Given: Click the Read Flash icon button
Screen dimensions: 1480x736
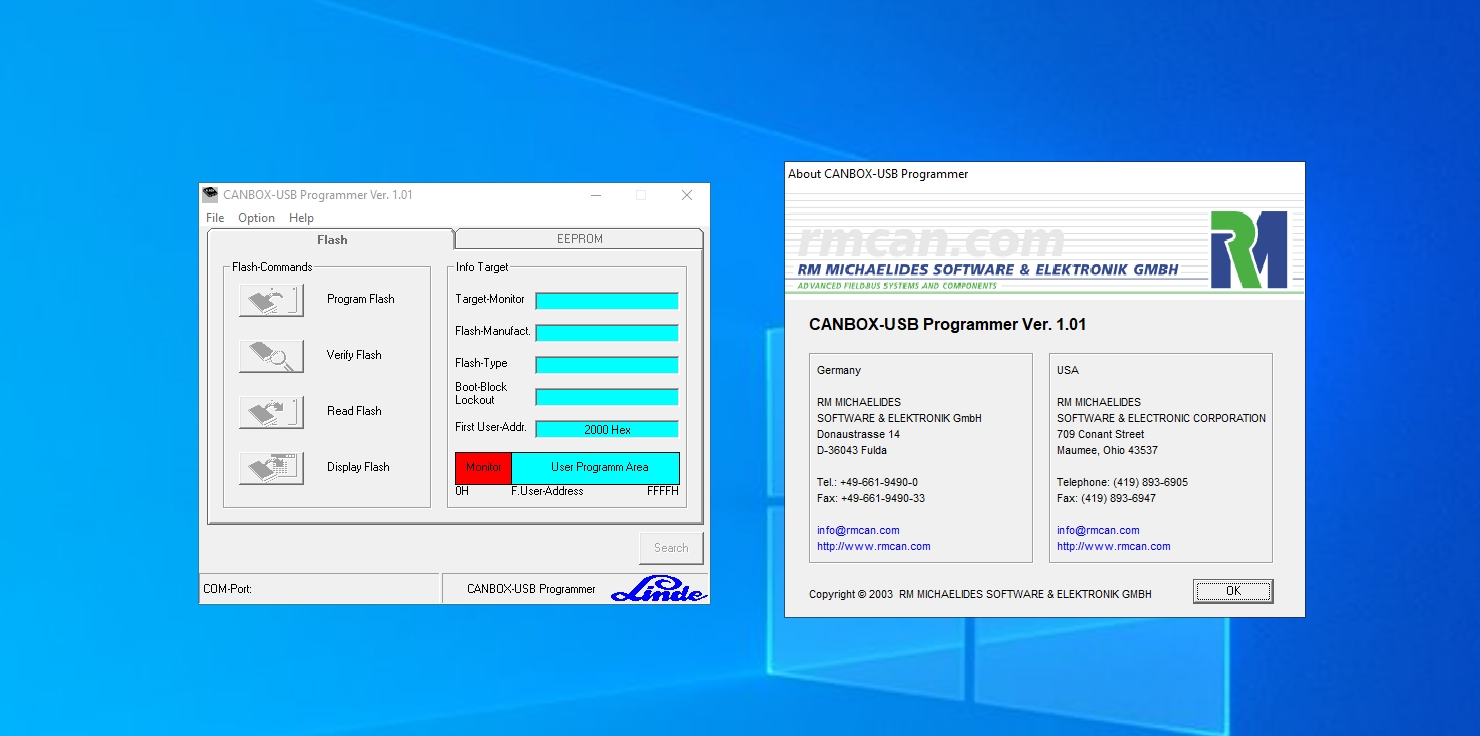Looking at the screenshot, I should point(271,412).
